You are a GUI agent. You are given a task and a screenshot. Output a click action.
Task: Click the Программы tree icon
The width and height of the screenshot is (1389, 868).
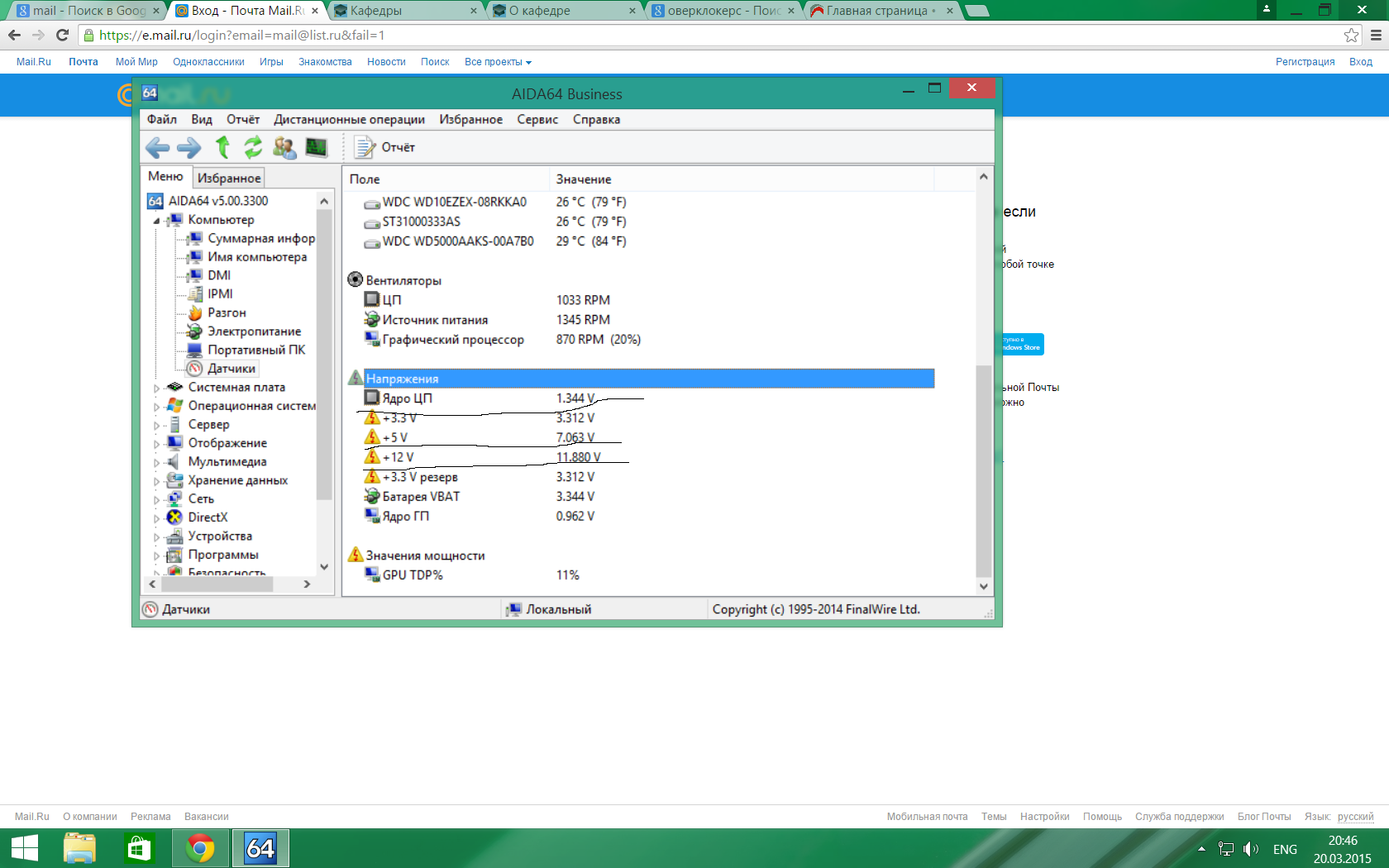point(175,555)
